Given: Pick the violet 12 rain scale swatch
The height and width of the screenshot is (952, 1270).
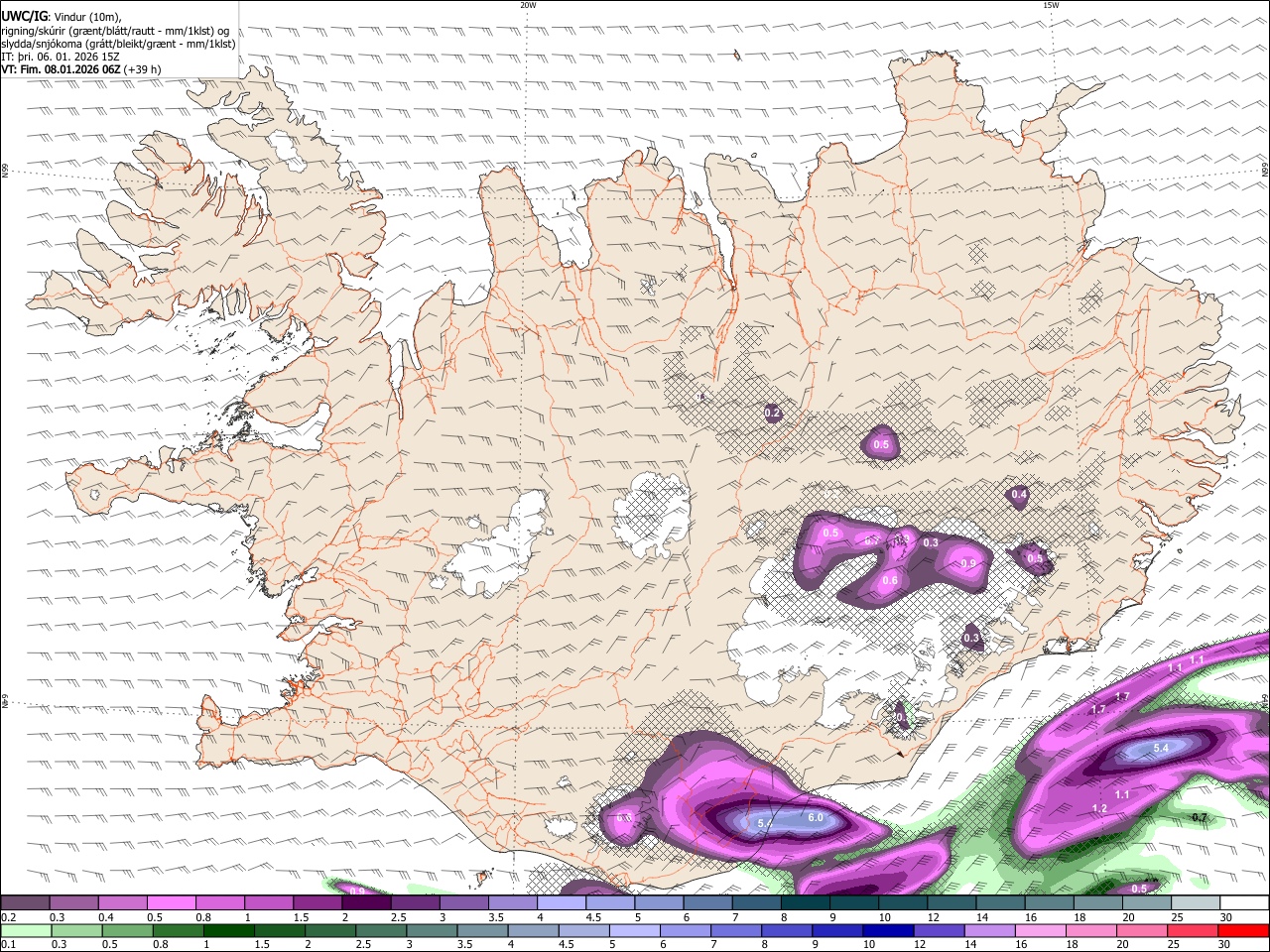Looking at the screenshot, I should pos(939,930).
